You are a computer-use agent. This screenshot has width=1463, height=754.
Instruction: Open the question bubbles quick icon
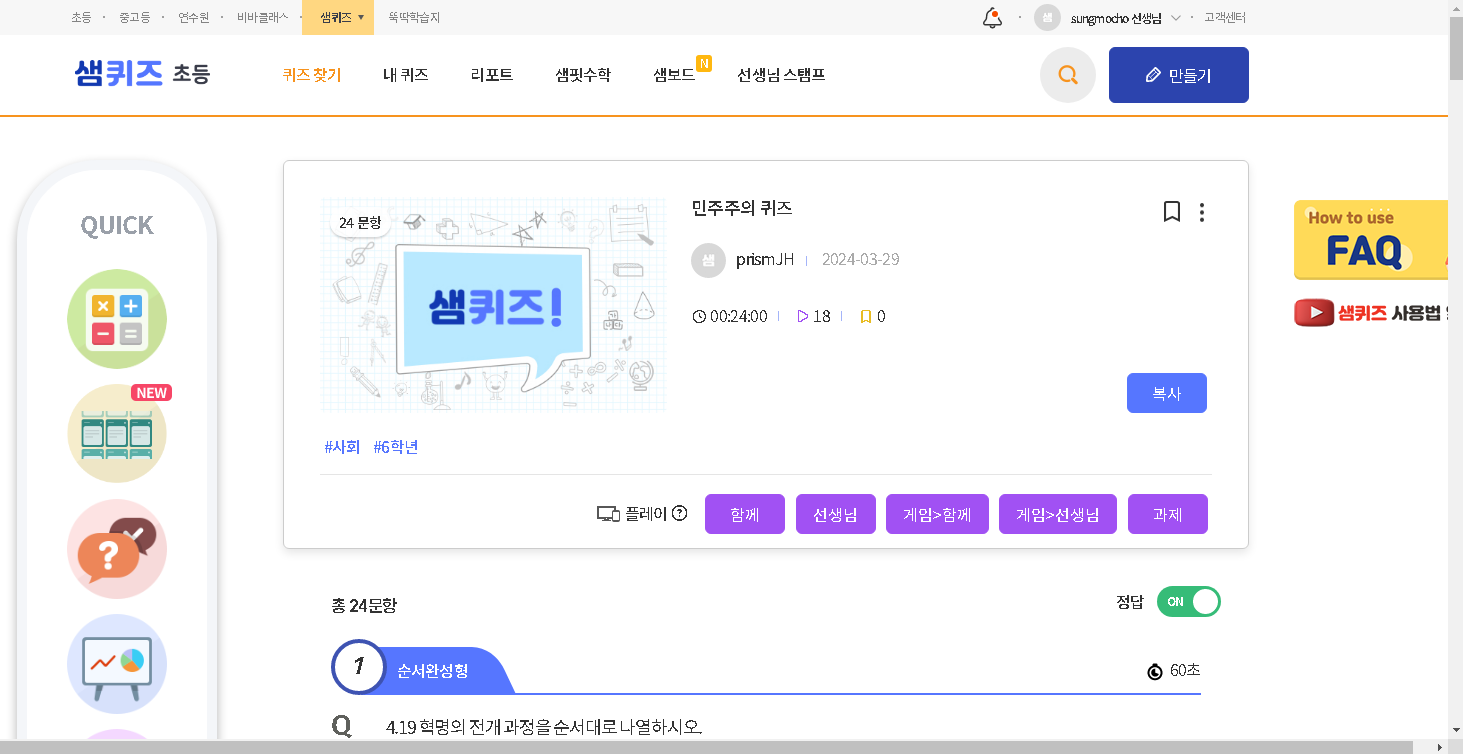117,549
